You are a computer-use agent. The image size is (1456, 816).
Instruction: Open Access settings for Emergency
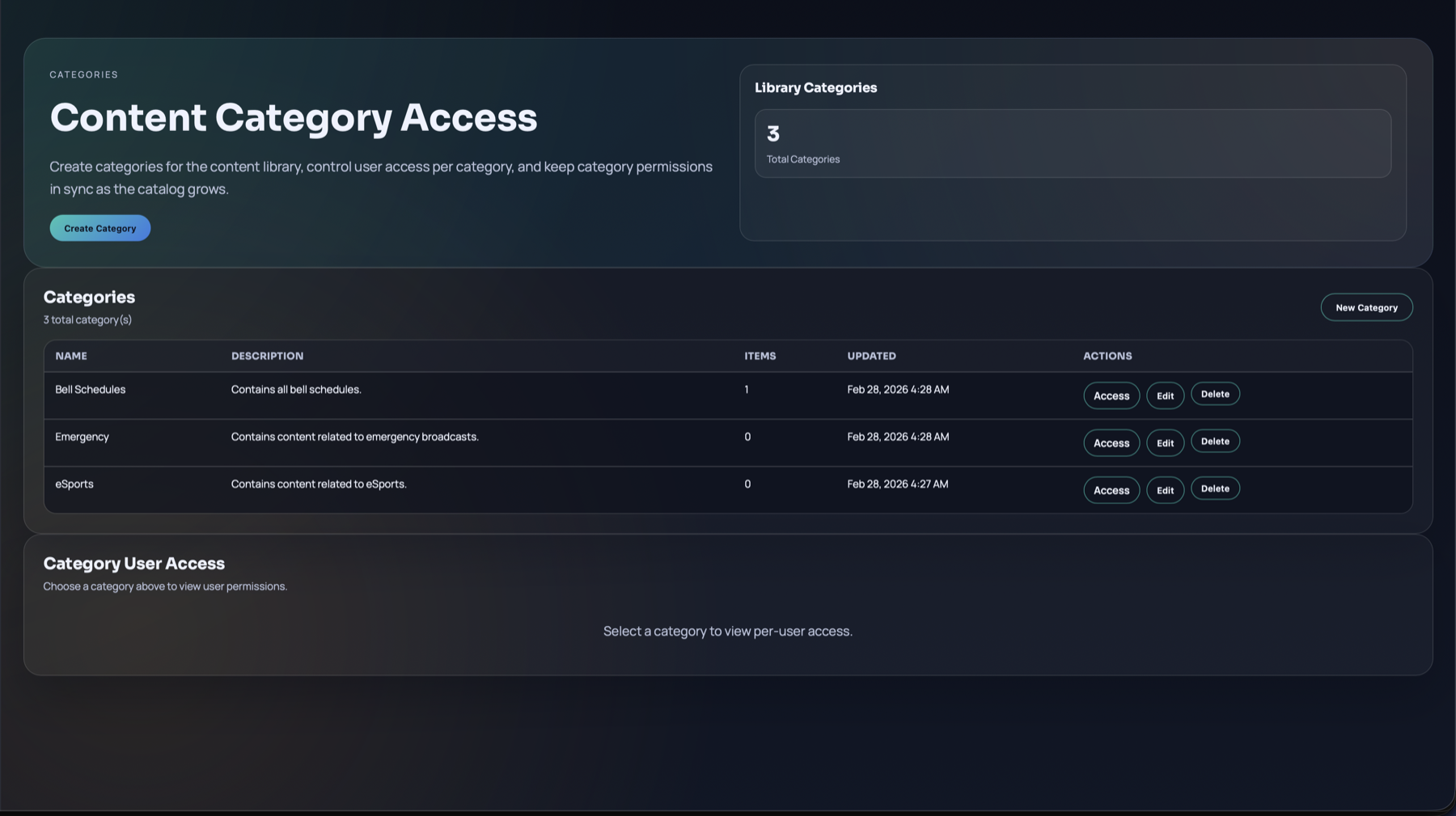(1111, 442)
